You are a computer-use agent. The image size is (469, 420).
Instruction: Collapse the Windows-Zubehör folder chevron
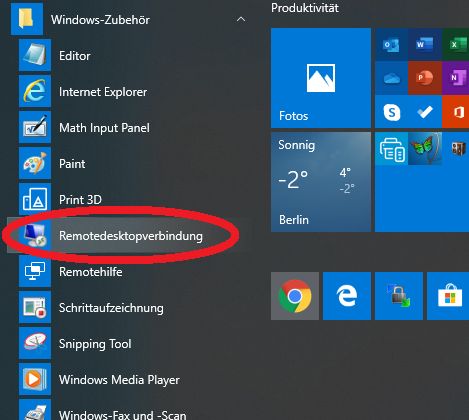click(x=241, y=20)
